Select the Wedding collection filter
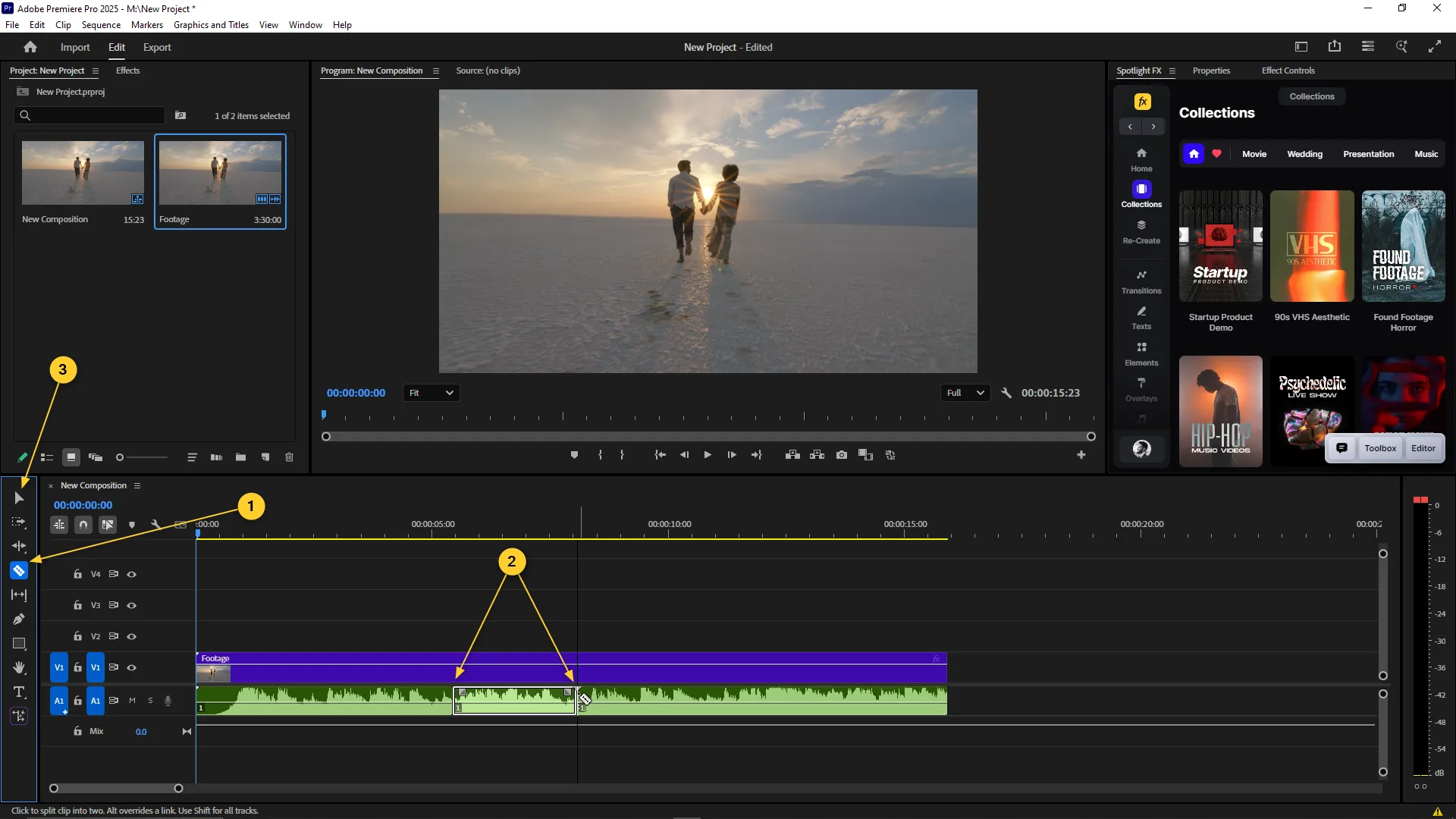1456x819 pixels. click(x=1304, y=154)
